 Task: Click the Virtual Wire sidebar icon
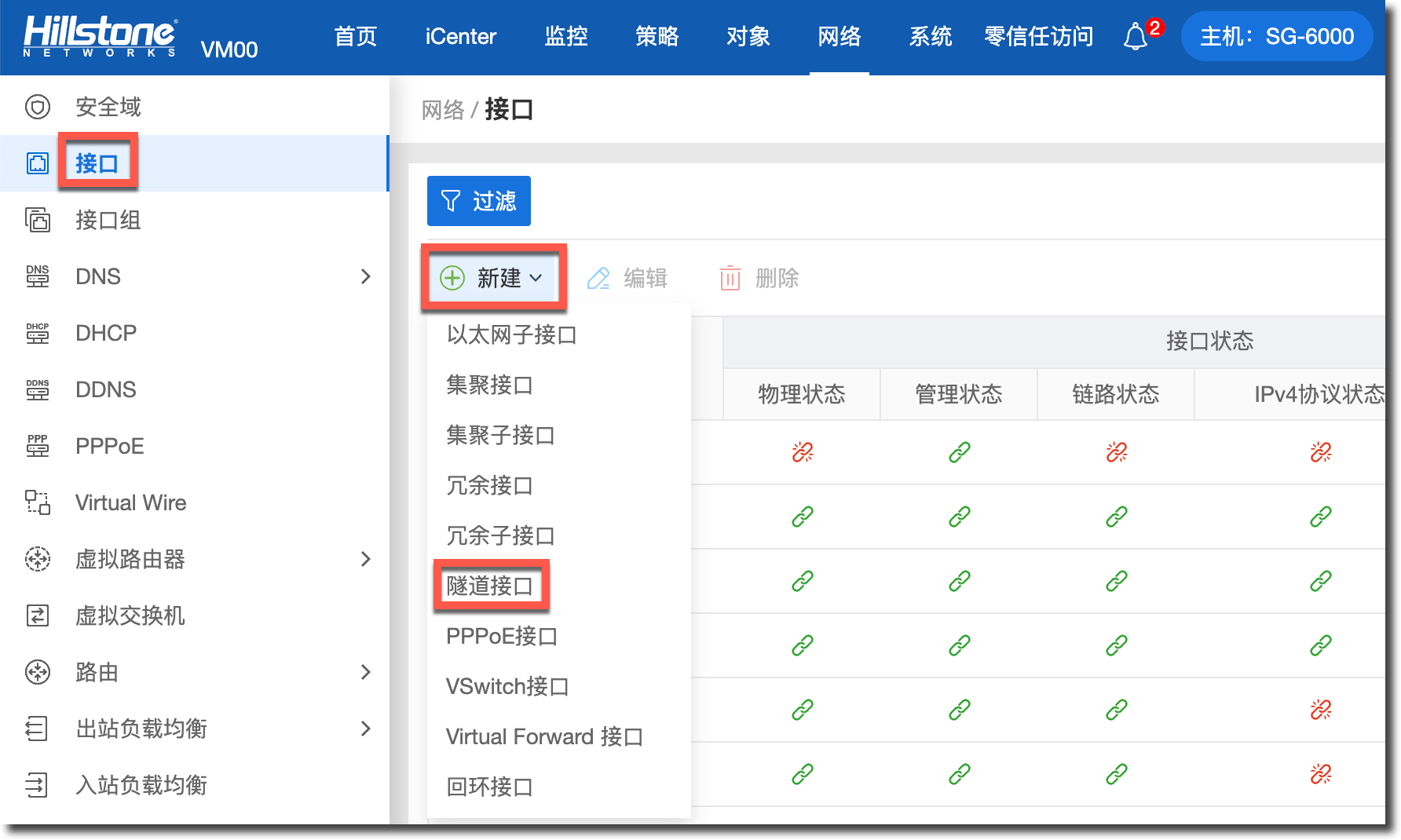[x=38, y=502]
